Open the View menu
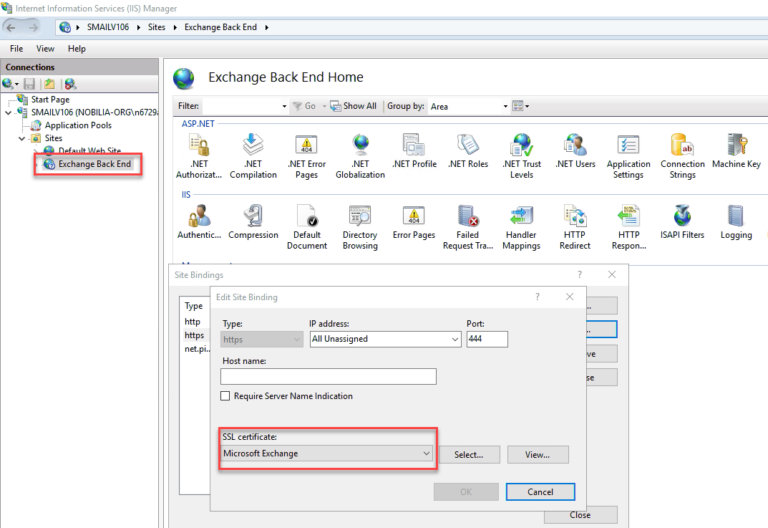 [45, 48]
